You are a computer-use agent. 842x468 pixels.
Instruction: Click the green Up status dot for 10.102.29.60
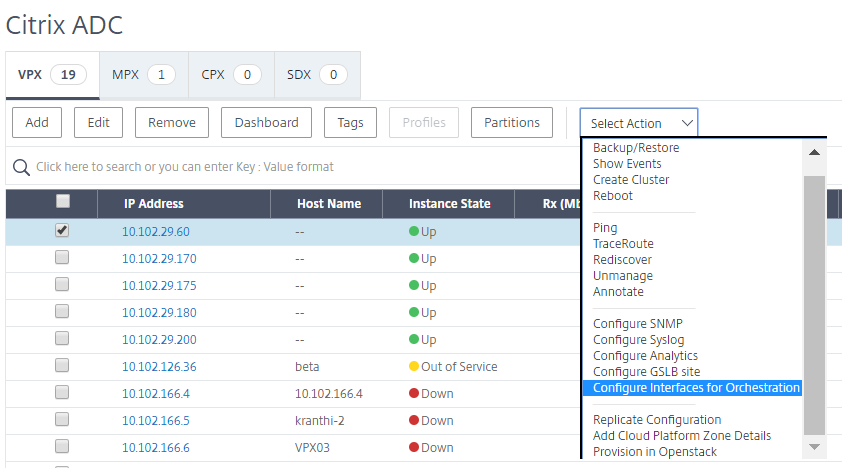pyautogui.click(x=413, y=231)
